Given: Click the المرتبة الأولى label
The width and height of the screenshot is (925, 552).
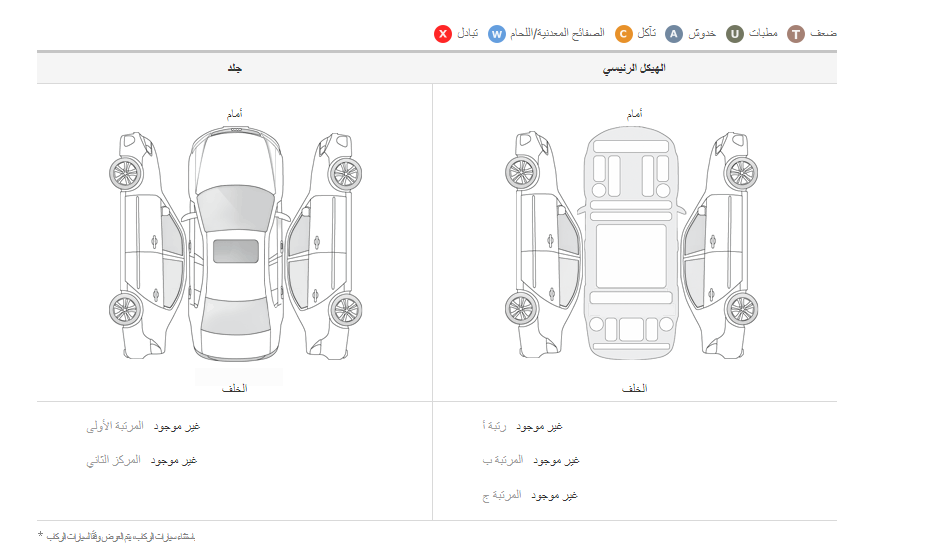Looking at the screenshot, I should pos(115,427).
